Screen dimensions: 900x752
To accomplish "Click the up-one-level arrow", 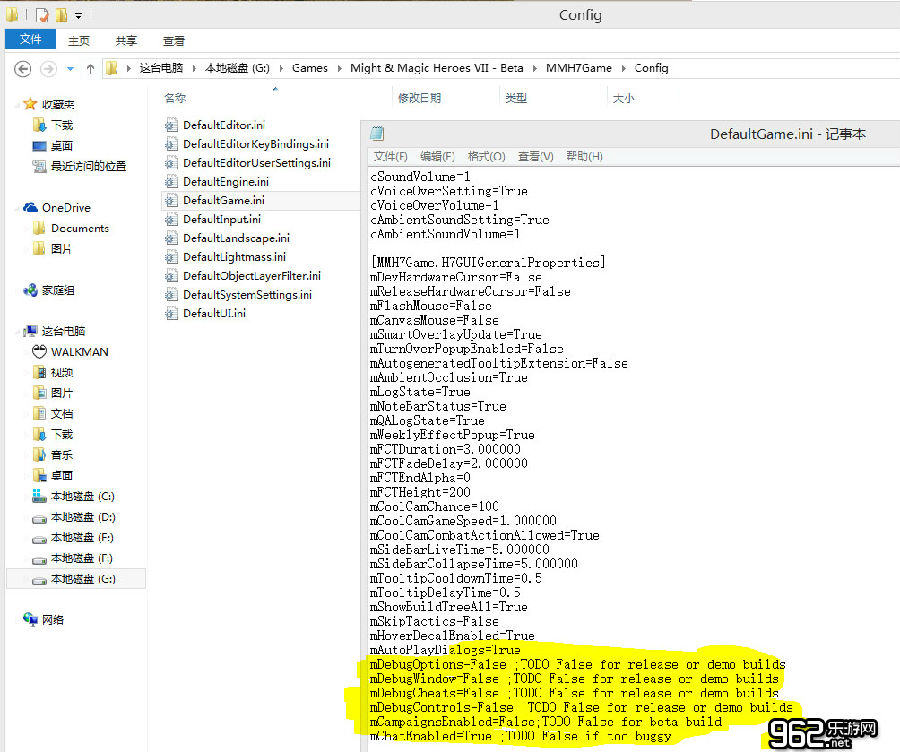I will [x=90, y=68].
